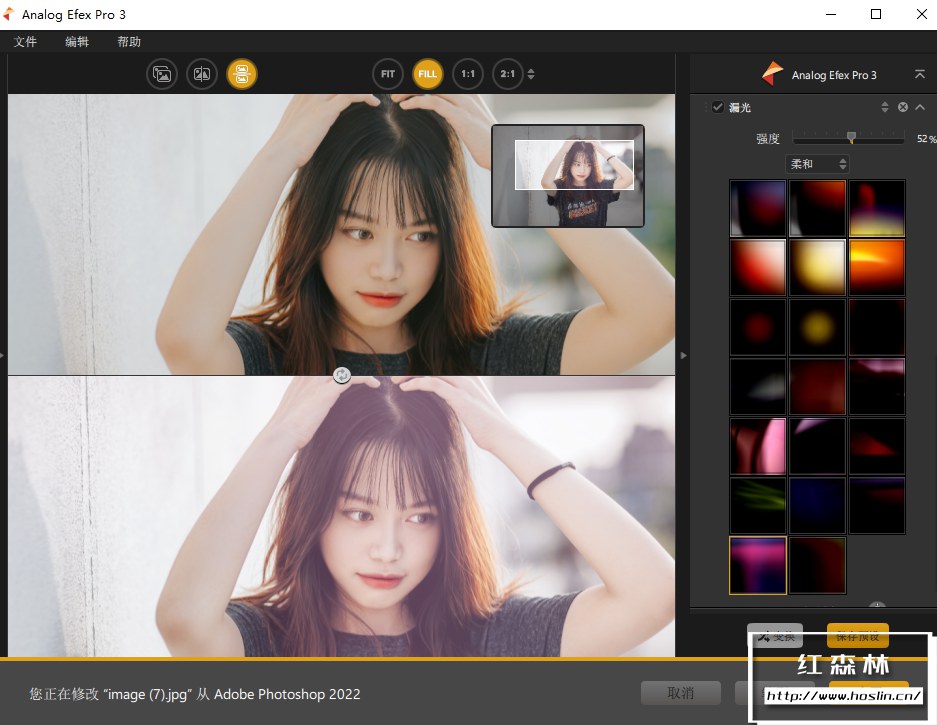Image resolution: width=937 pixels, height=725 pixels.
Task: Set zoom to 1:1
Action: coord(468,74)
